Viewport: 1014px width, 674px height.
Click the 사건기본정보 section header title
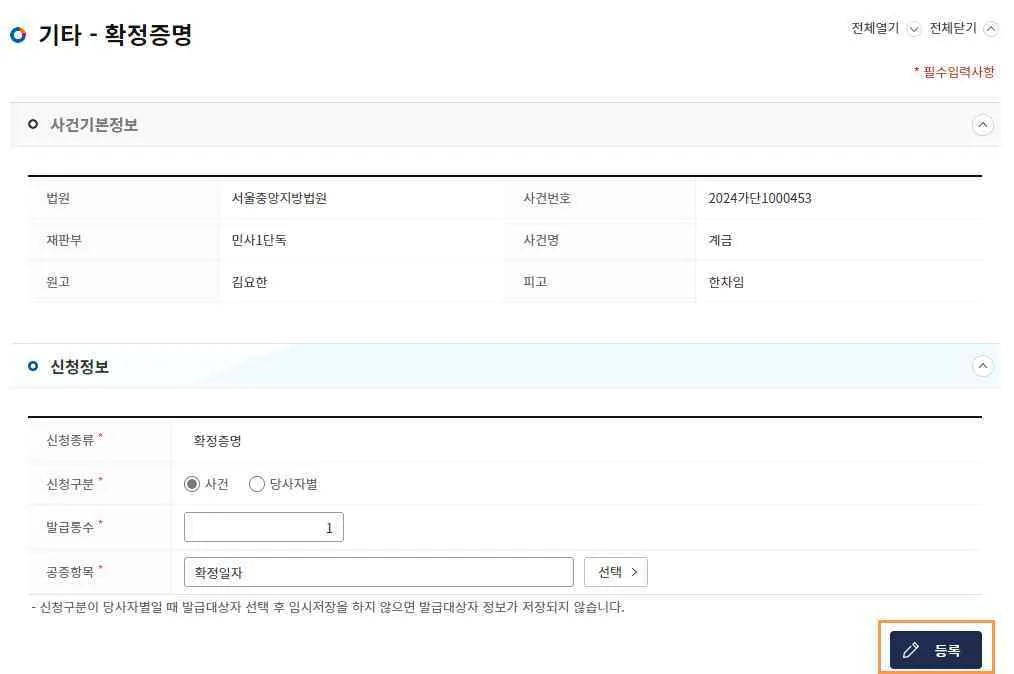[94, 124]
